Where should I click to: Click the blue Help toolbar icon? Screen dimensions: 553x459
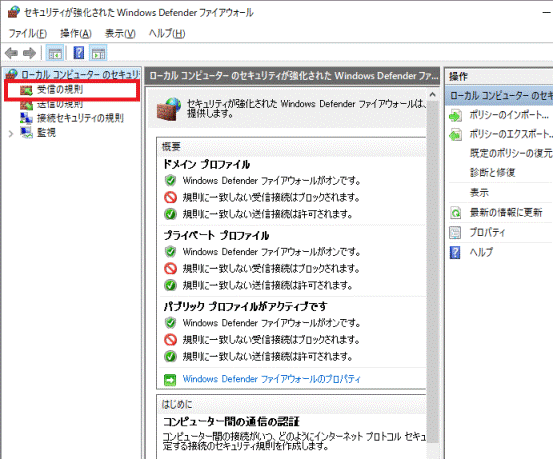tap(79, 53)
